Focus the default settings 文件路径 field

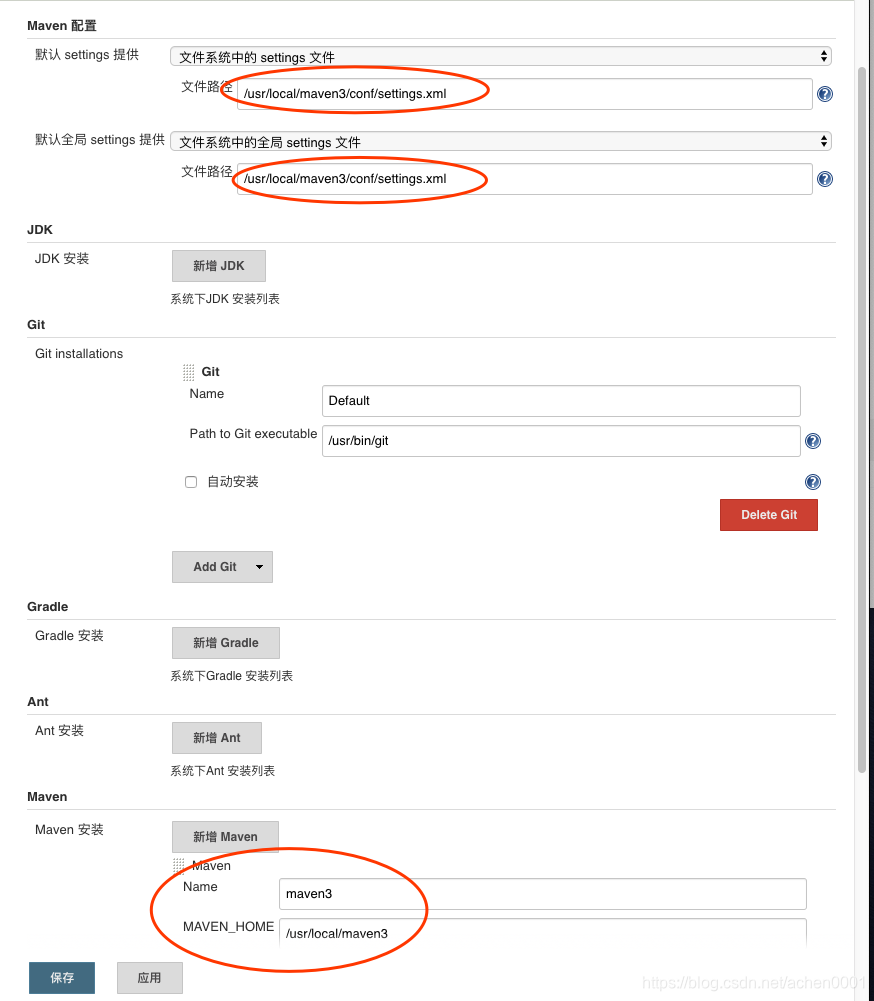point(525,94)
